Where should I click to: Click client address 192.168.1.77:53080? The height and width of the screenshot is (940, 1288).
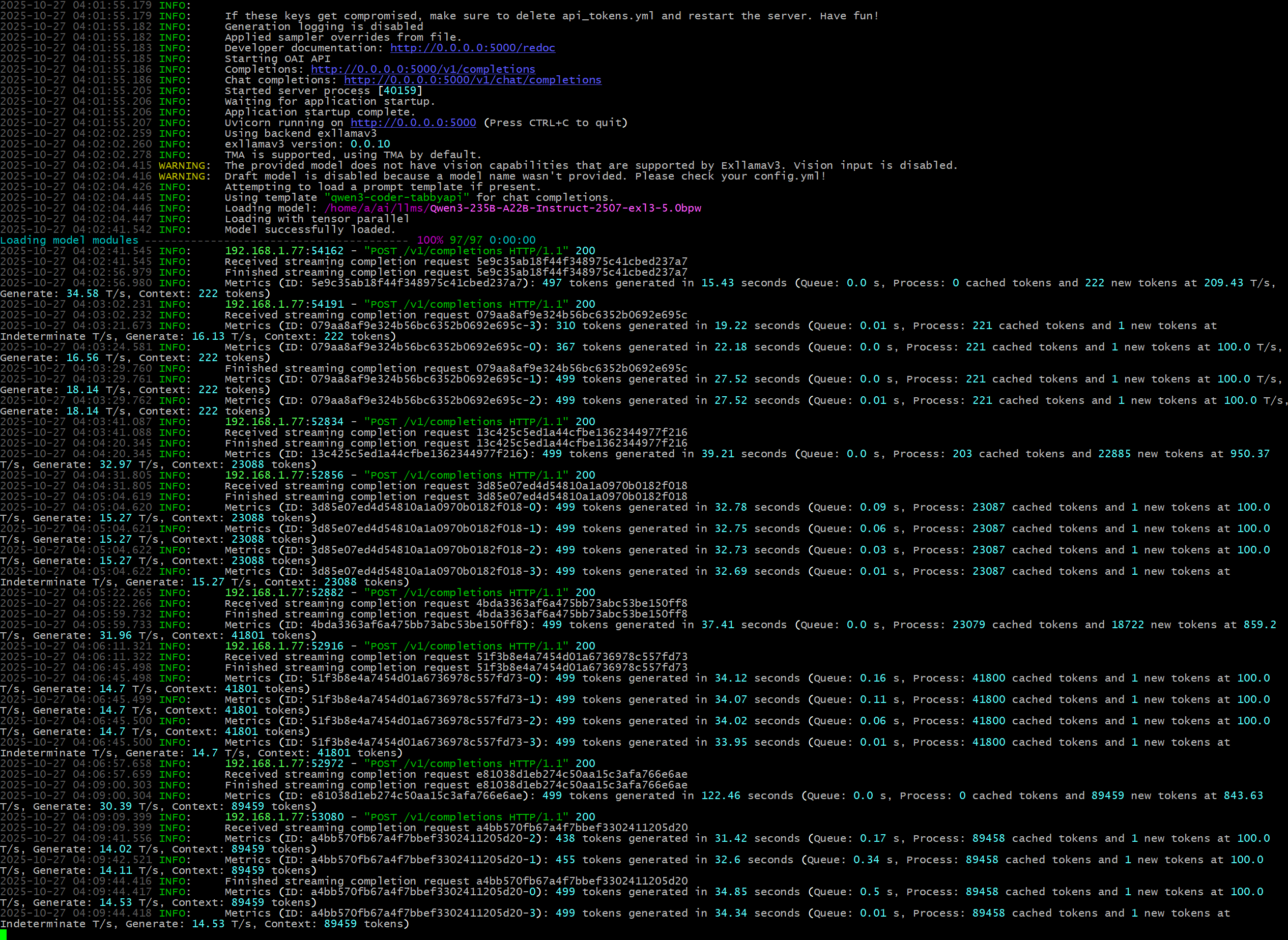pos(284,816)
